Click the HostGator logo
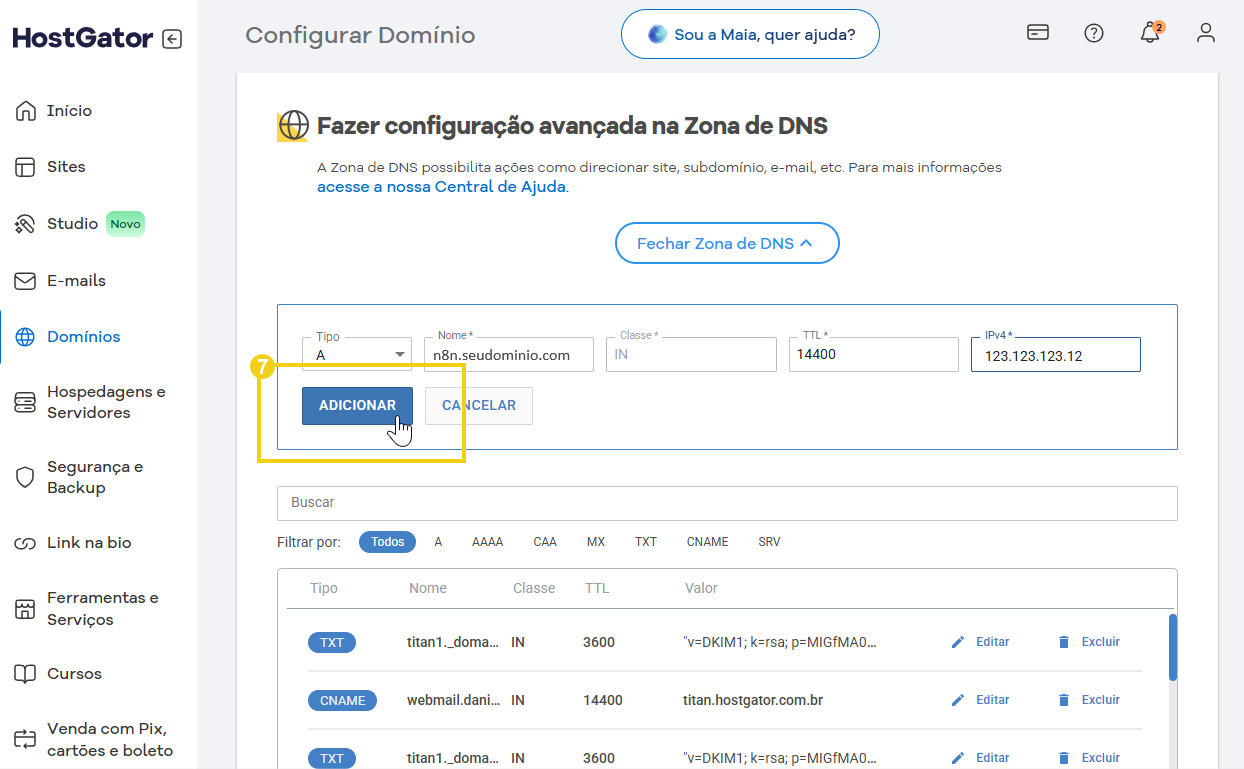 pos(83,38)
